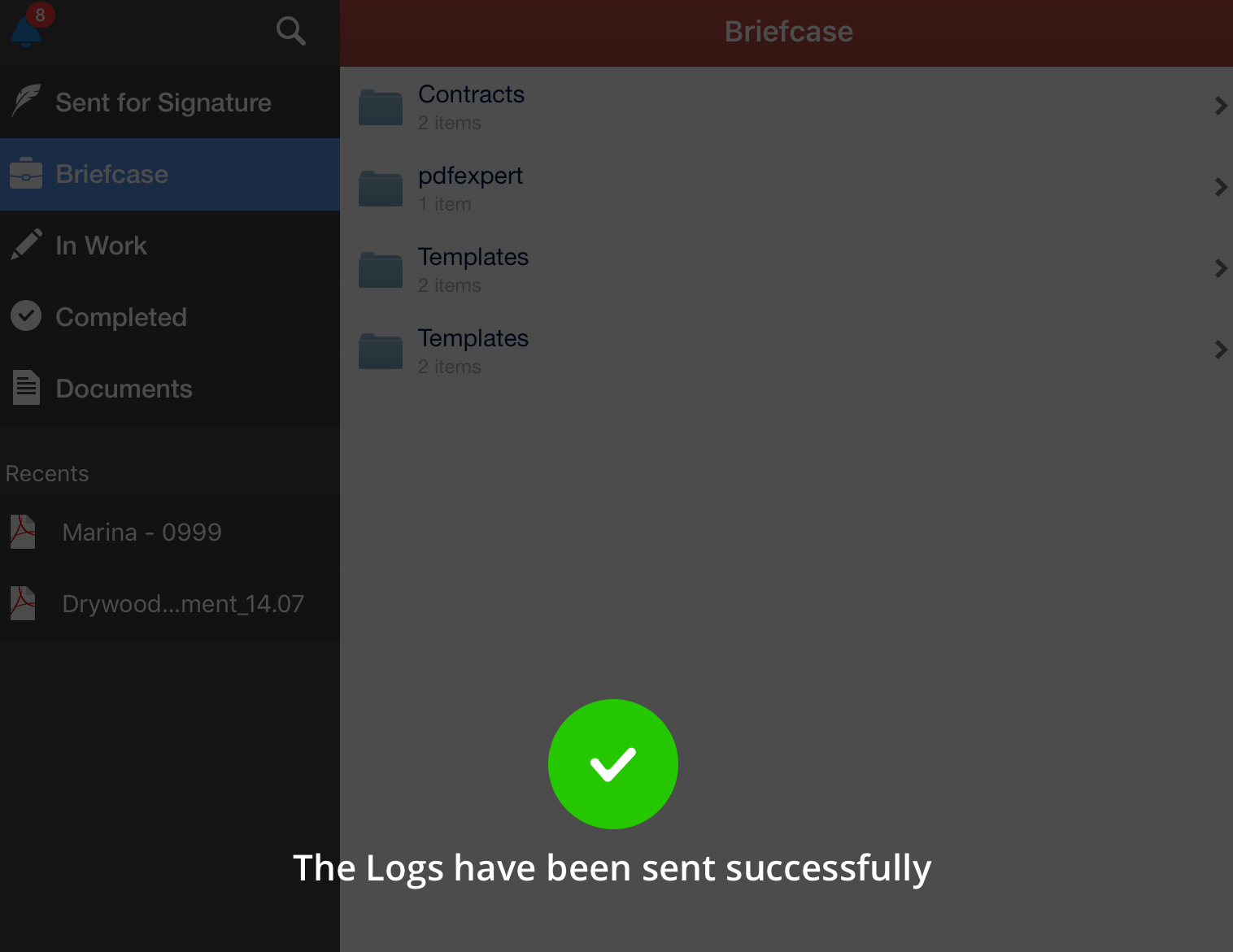Viewport: 1233px width, 952px height.
Task: Select the Sent for Signature menu item
Action: coord(163,102)
